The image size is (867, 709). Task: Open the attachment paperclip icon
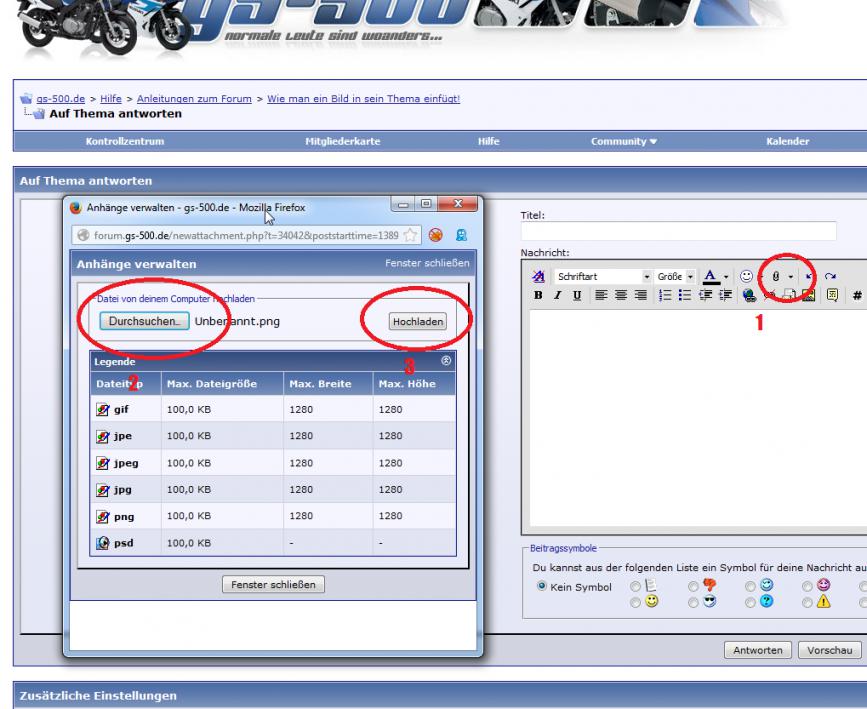coord(776,276)
